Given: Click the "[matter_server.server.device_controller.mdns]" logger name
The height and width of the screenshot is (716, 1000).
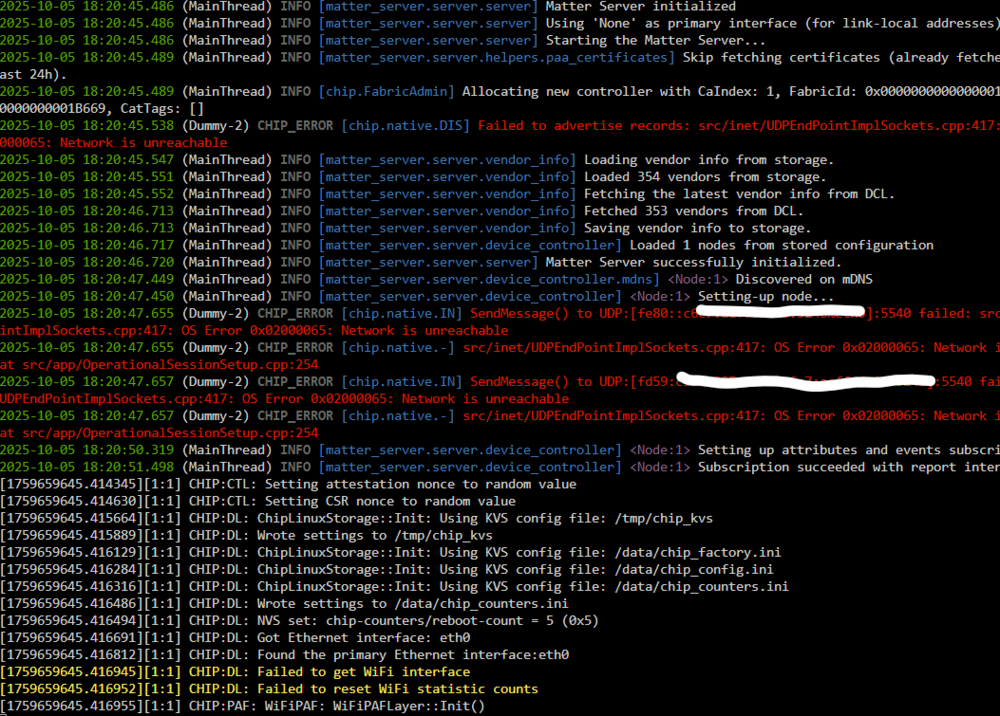Looking at the screenshot, I should click(x=489, y=279).
